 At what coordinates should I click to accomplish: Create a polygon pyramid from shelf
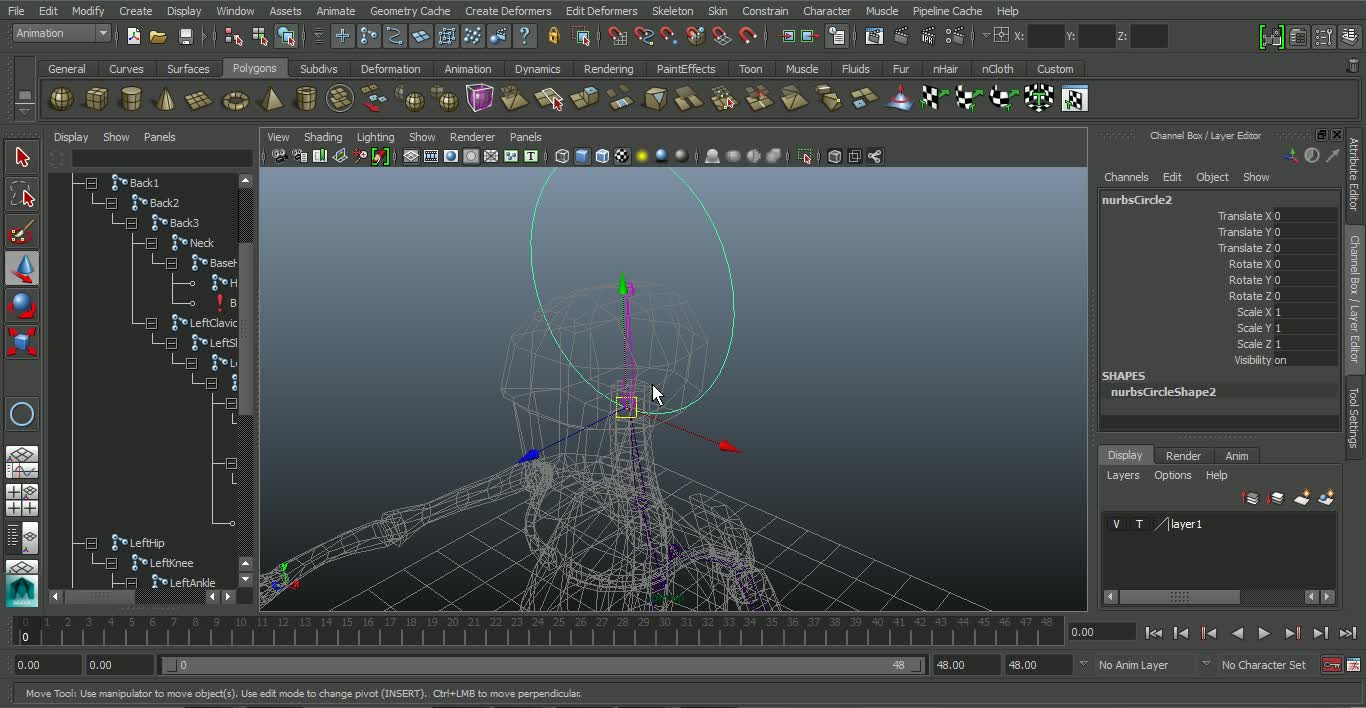[270, 99]
